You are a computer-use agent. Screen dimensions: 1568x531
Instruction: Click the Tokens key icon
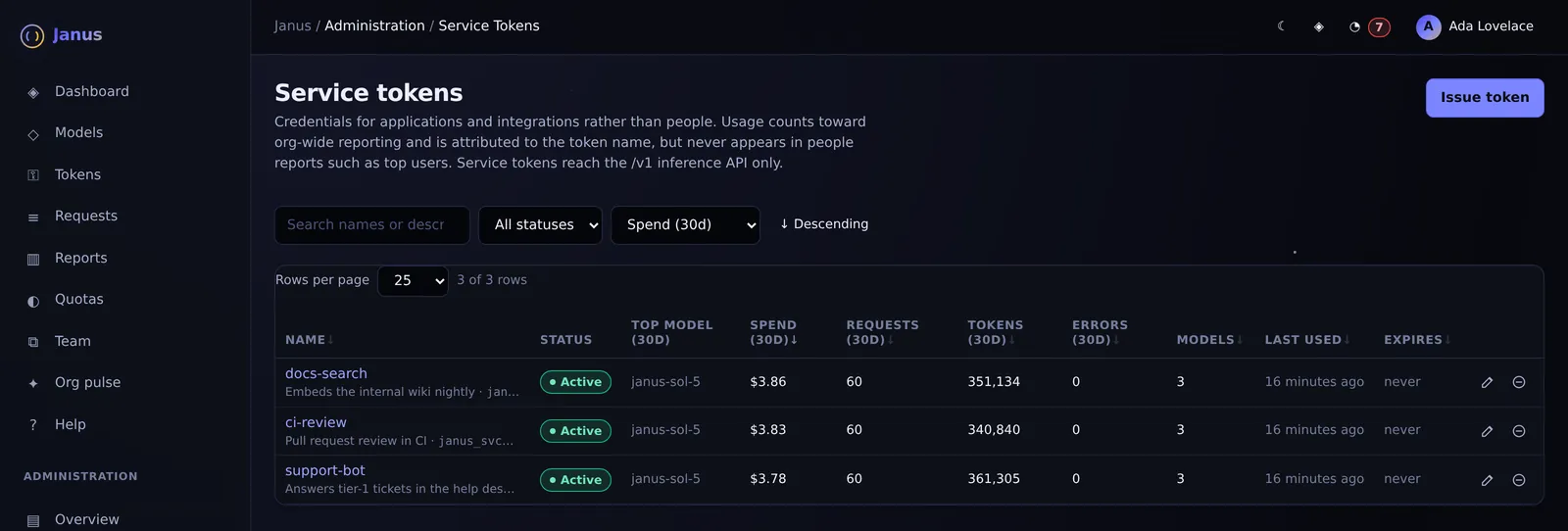point(33,176)
